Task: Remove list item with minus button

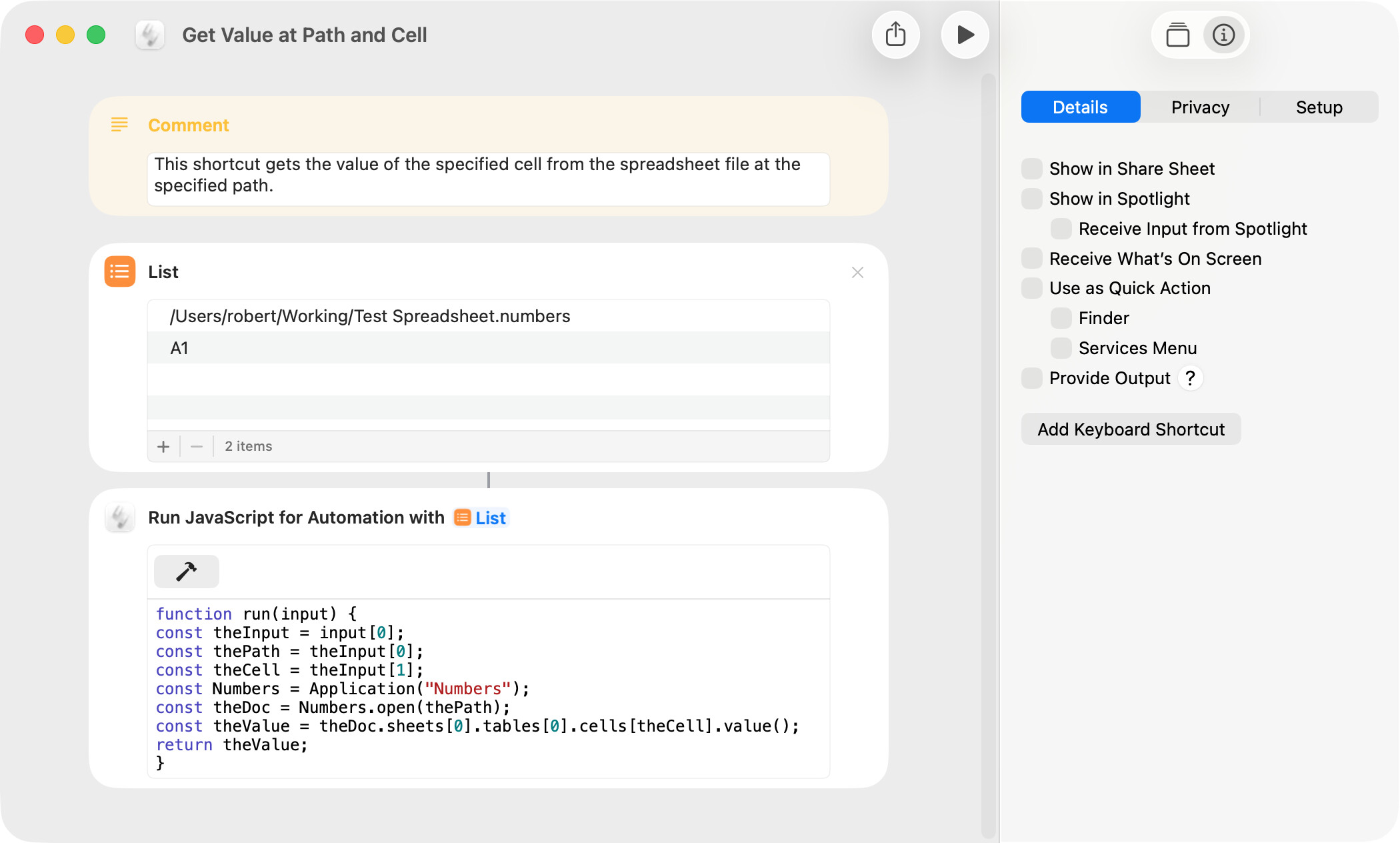Action: [x=197, y=446]
